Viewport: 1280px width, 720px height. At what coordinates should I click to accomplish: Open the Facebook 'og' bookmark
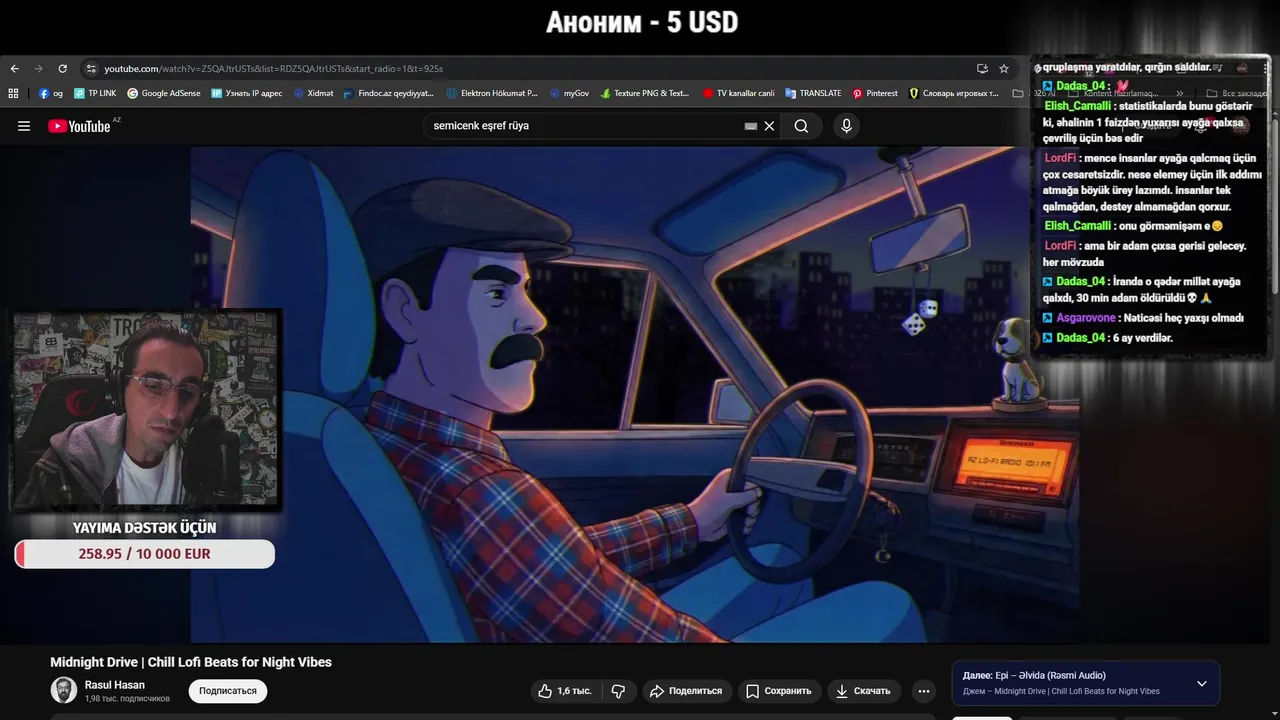click(51, 93)
